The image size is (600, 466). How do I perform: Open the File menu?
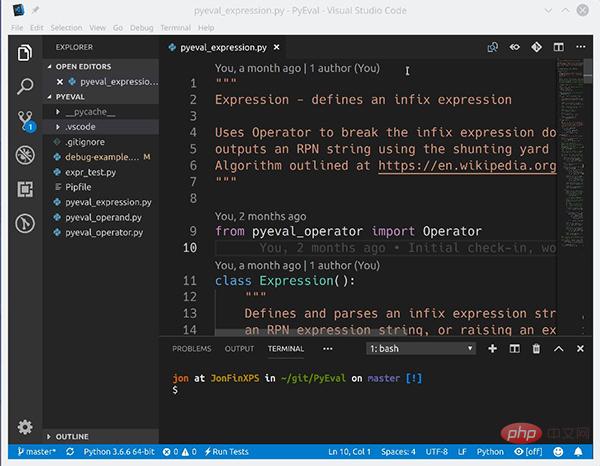click(x=17, y=28)
